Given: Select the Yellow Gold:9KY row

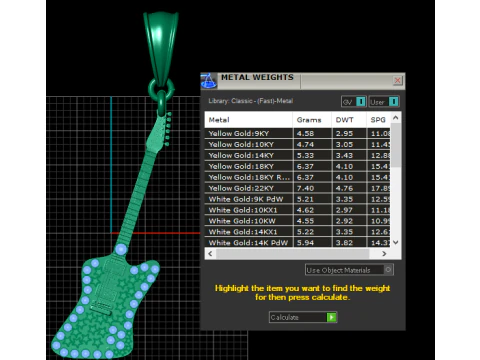Looking at the screenshot, I should tap(297, 133).
